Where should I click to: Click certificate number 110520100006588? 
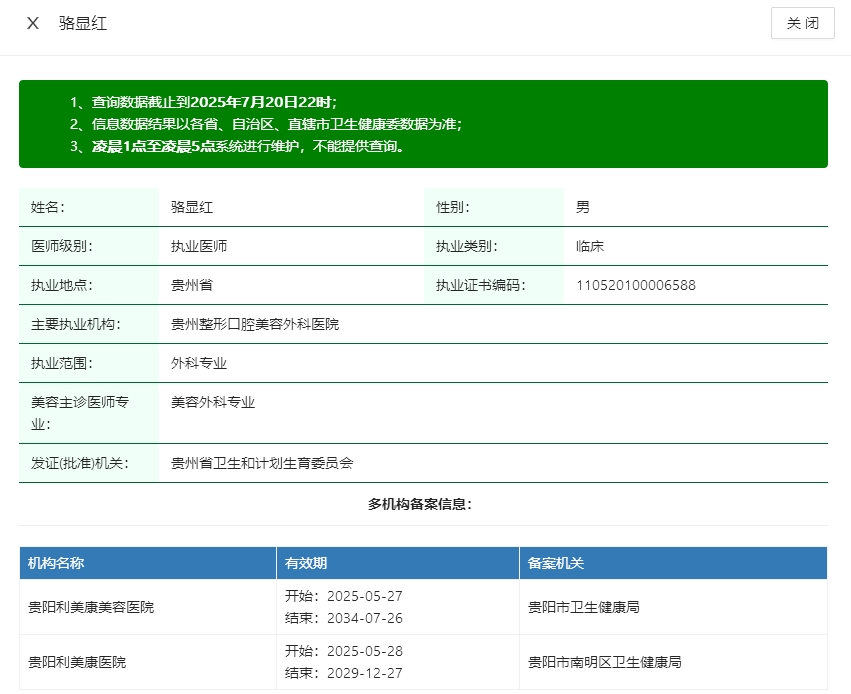click(636, 285)
